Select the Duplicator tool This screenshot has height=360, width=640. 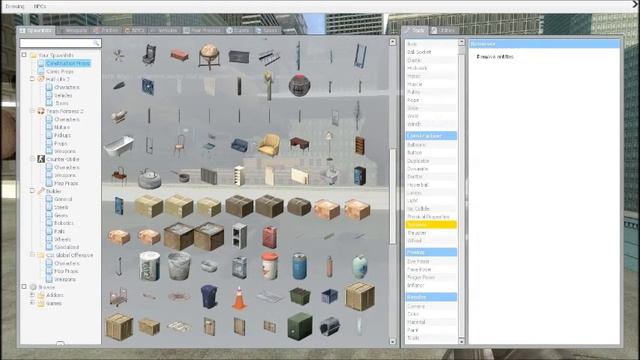tap(431, 161)
